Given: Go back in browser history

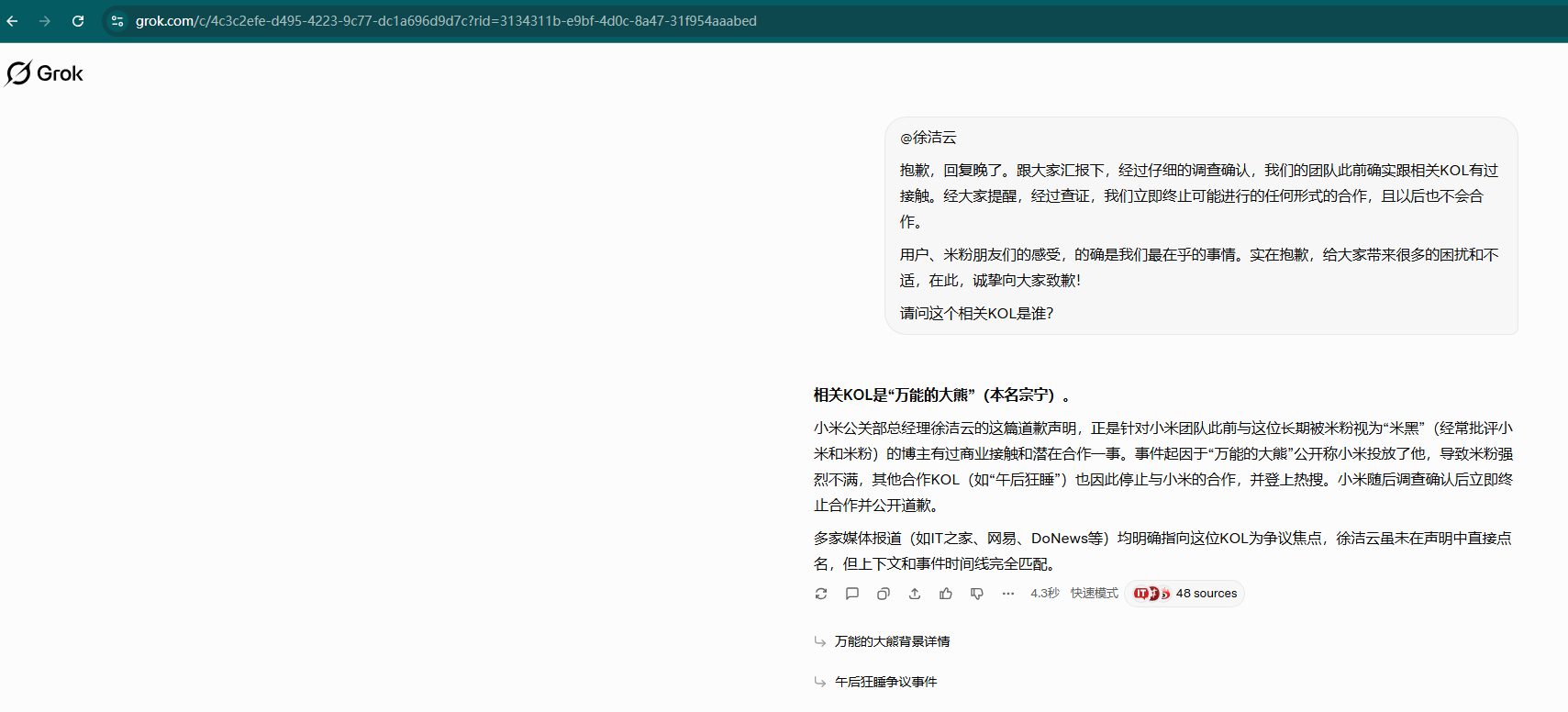Looking at the screenshot, I should click(12, 21).
